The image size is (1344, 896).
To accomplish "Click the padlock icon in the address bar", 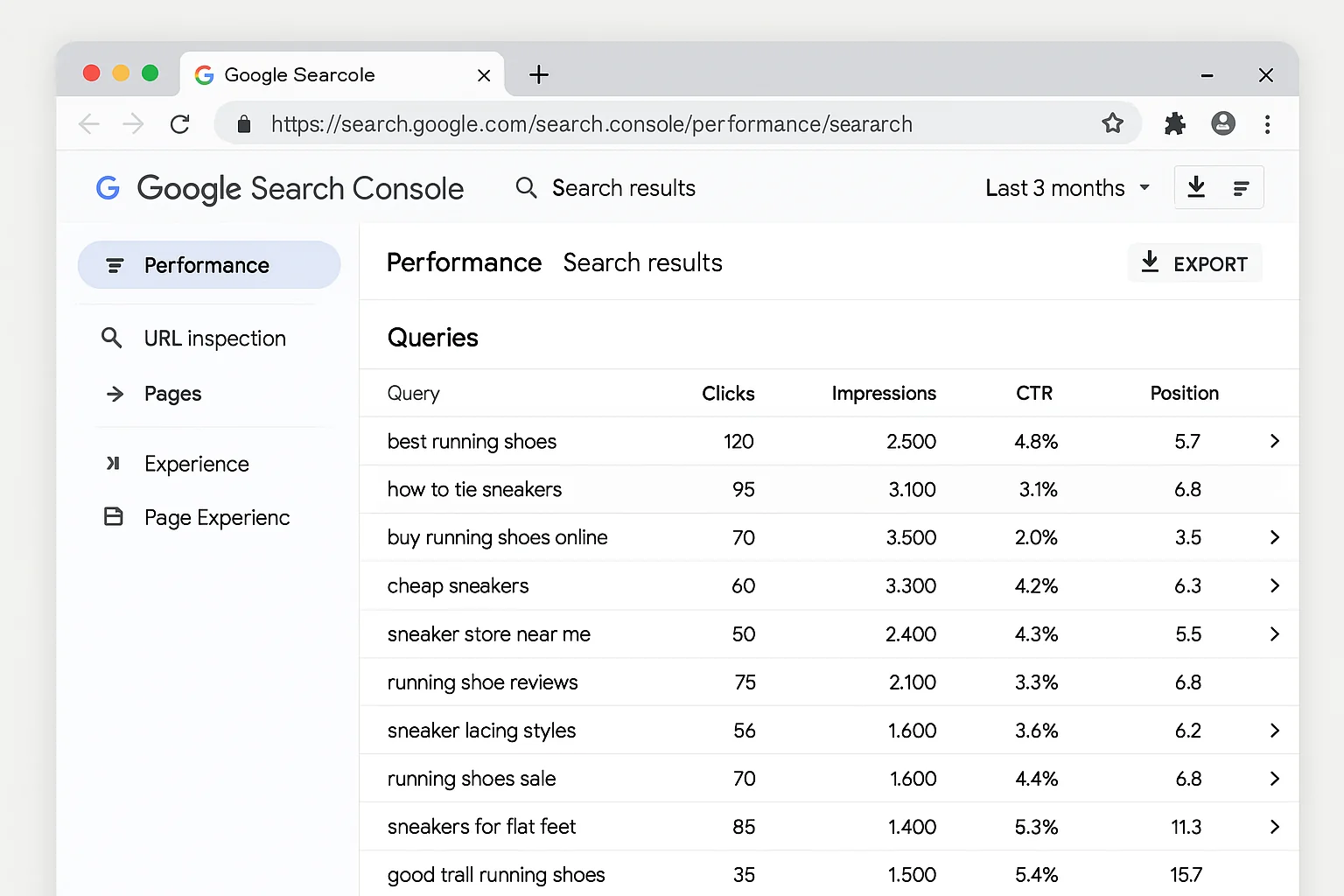I will [243, 123].
